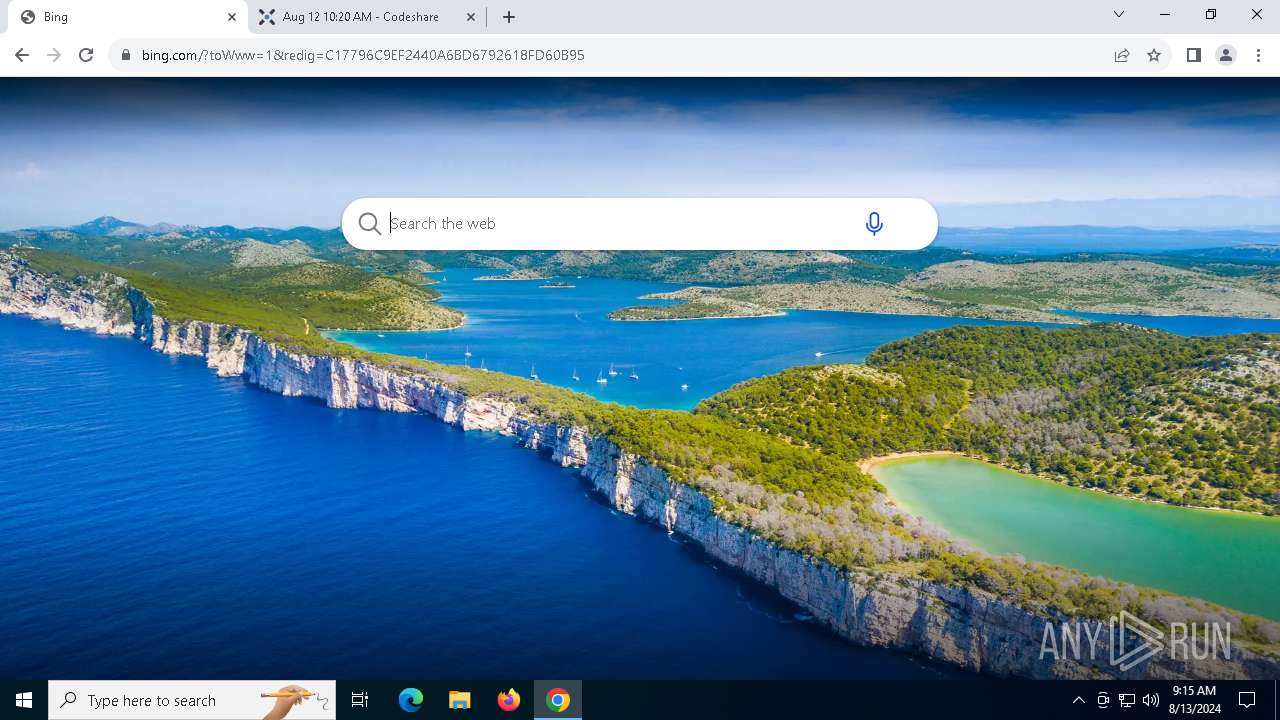Bookmark this page with star
Screen dimensions: 1280x720
pyautogui.click(x=1154, y=55)
